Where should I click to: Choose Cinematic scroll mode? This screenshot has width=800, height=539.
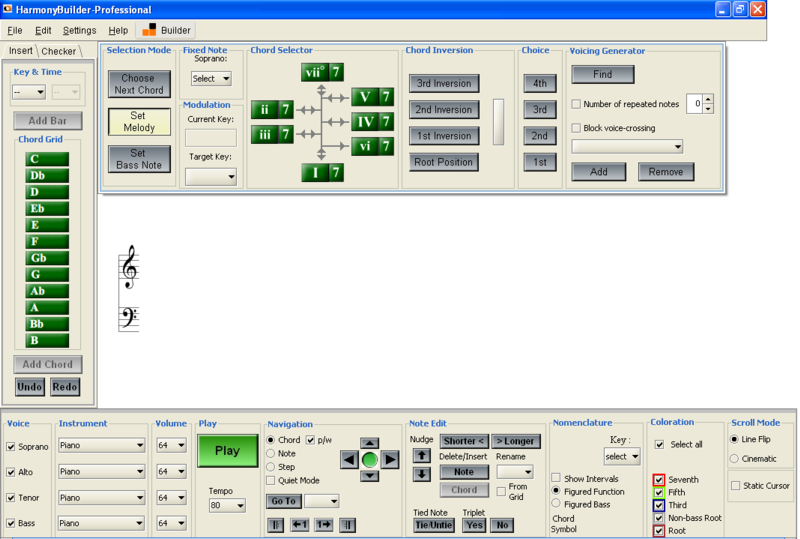[x=734, y=458]
